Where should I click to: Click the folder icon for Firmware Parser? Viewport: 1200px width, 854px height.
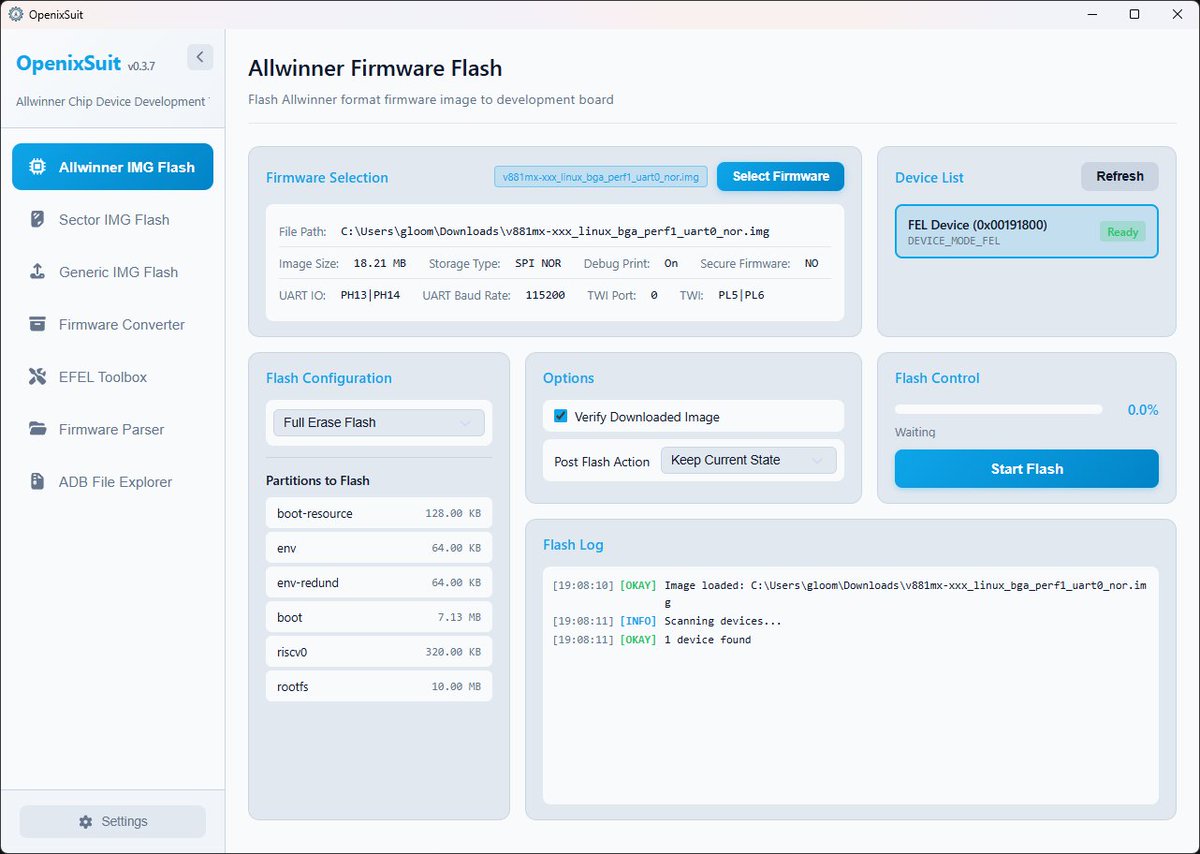37,429
